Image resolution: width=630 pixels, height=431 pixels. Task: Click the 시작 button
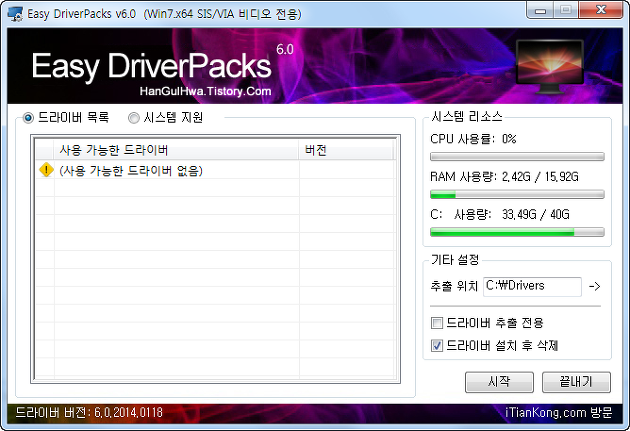coord(499,382)
